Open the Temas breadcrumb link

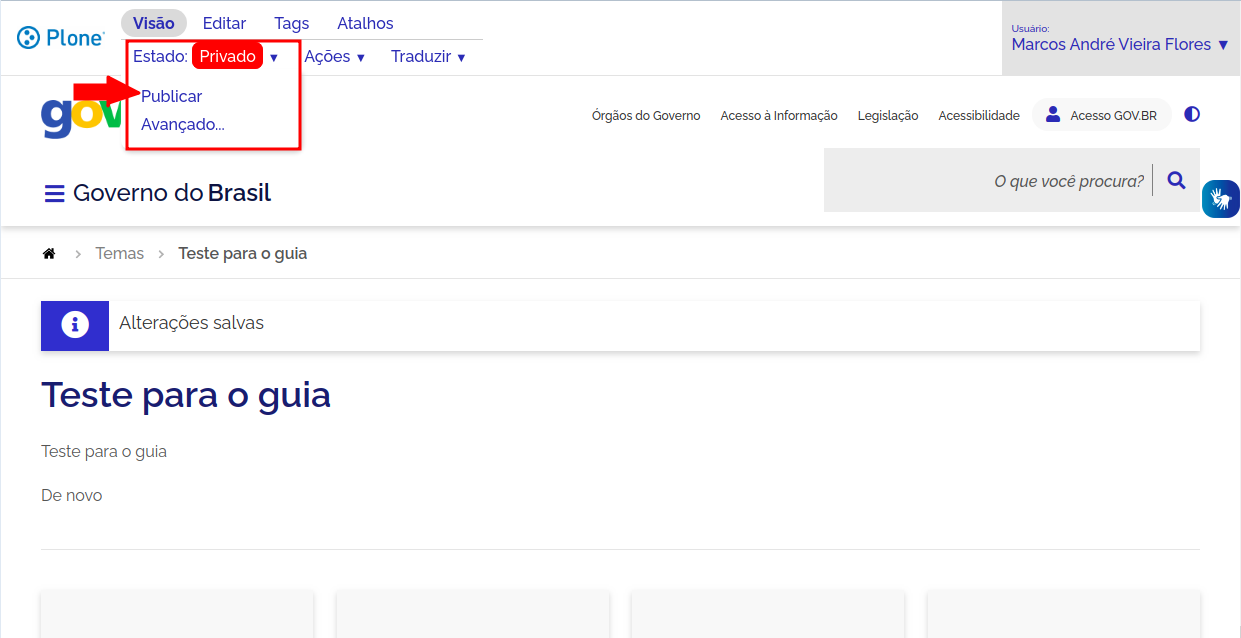119,253
